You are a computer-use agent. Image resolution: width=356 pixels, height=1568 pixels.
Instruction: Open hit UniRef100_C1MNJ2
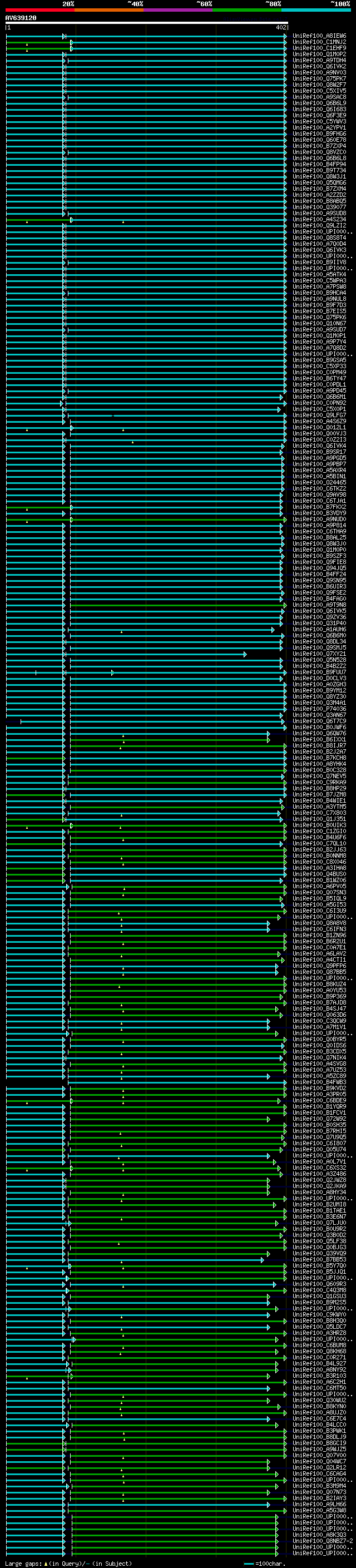[x=319, y=42]
